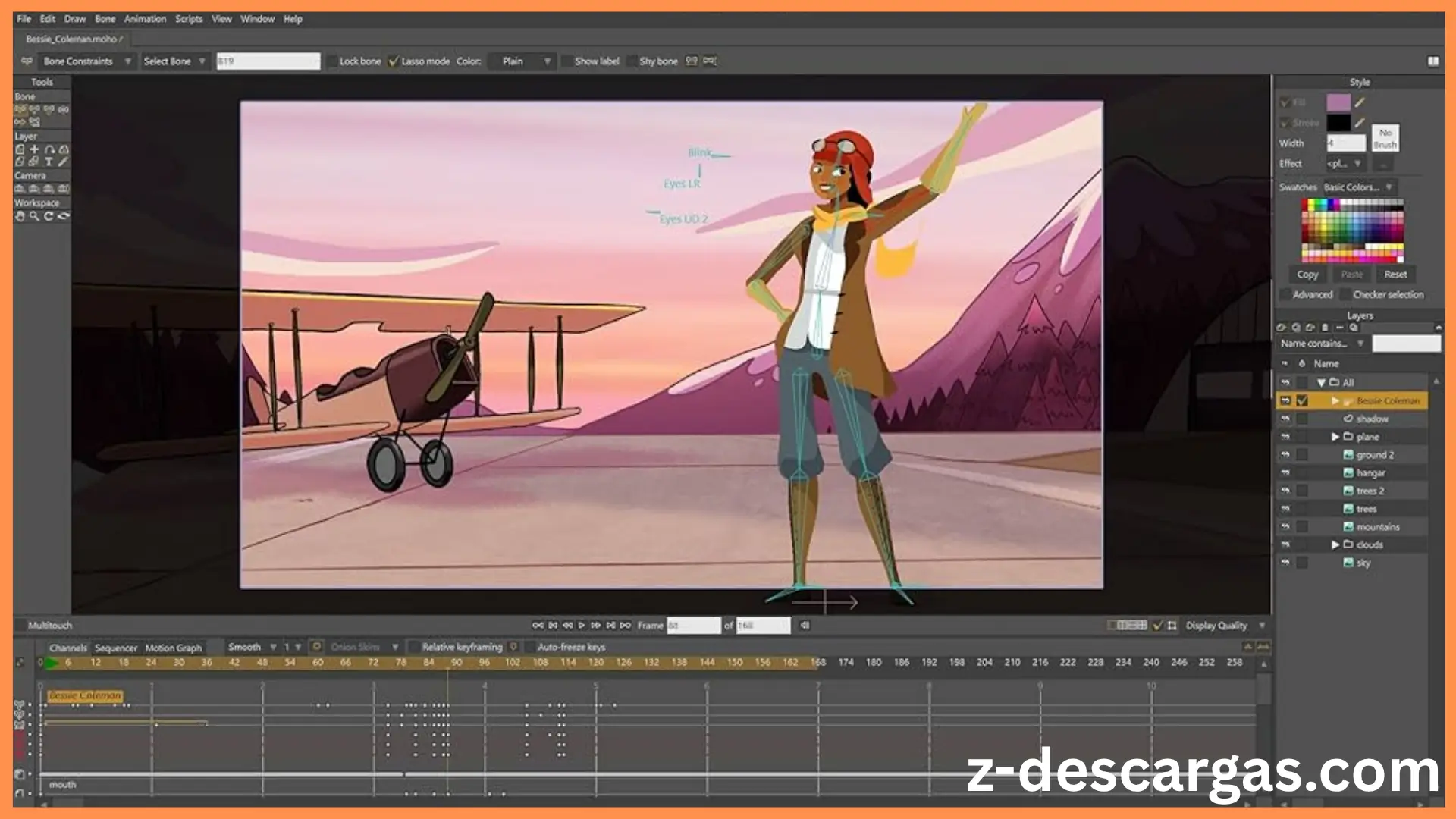Viewport: 1456px width, 819px height.
Task: Select the first Bone tool icon
Action: pyautogui.click(x=20, y=109)
